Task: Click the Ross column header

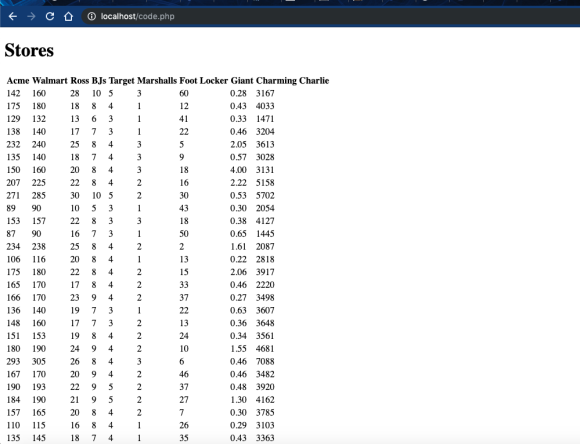Action: 80,81
